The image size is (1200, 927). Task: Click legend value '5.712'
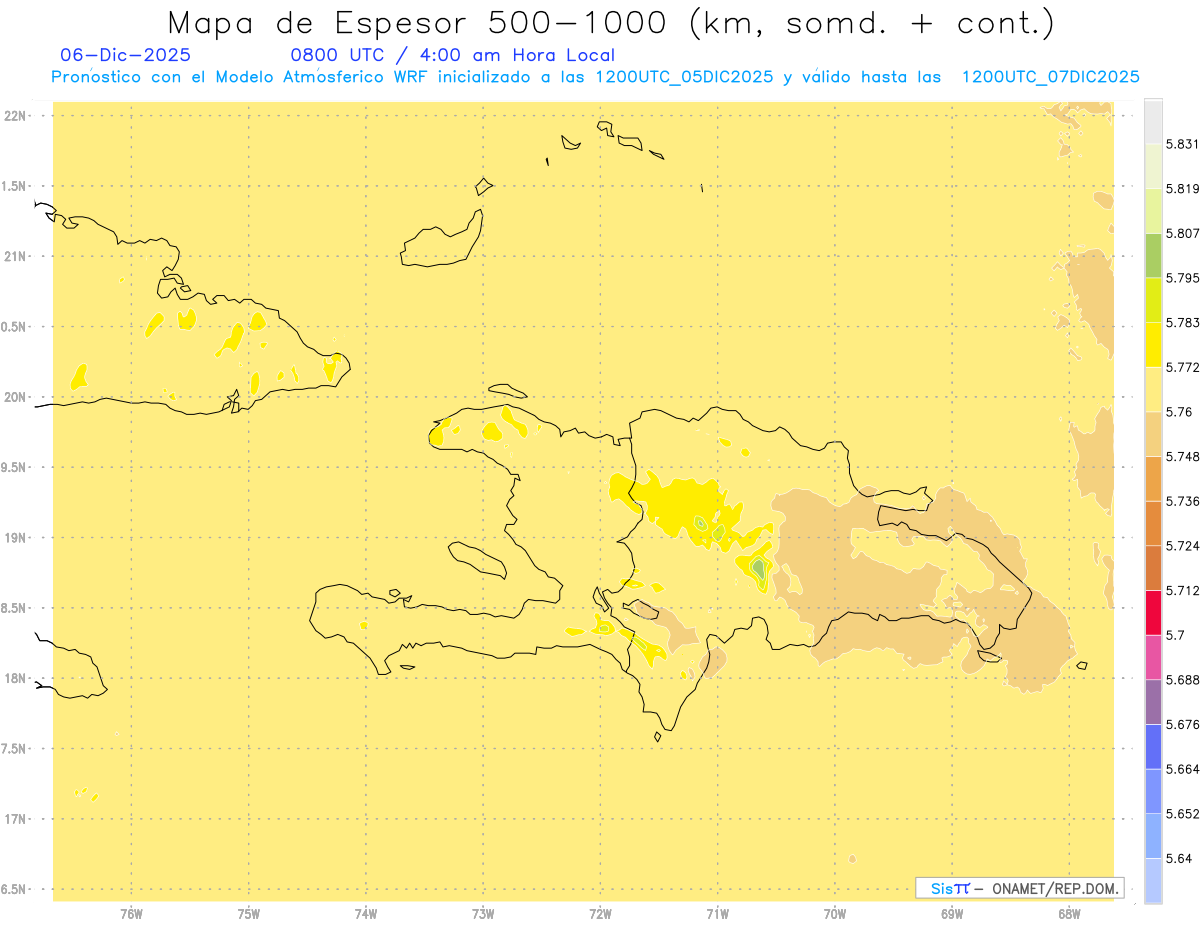pyautogui.click(x=1183, y=590)
